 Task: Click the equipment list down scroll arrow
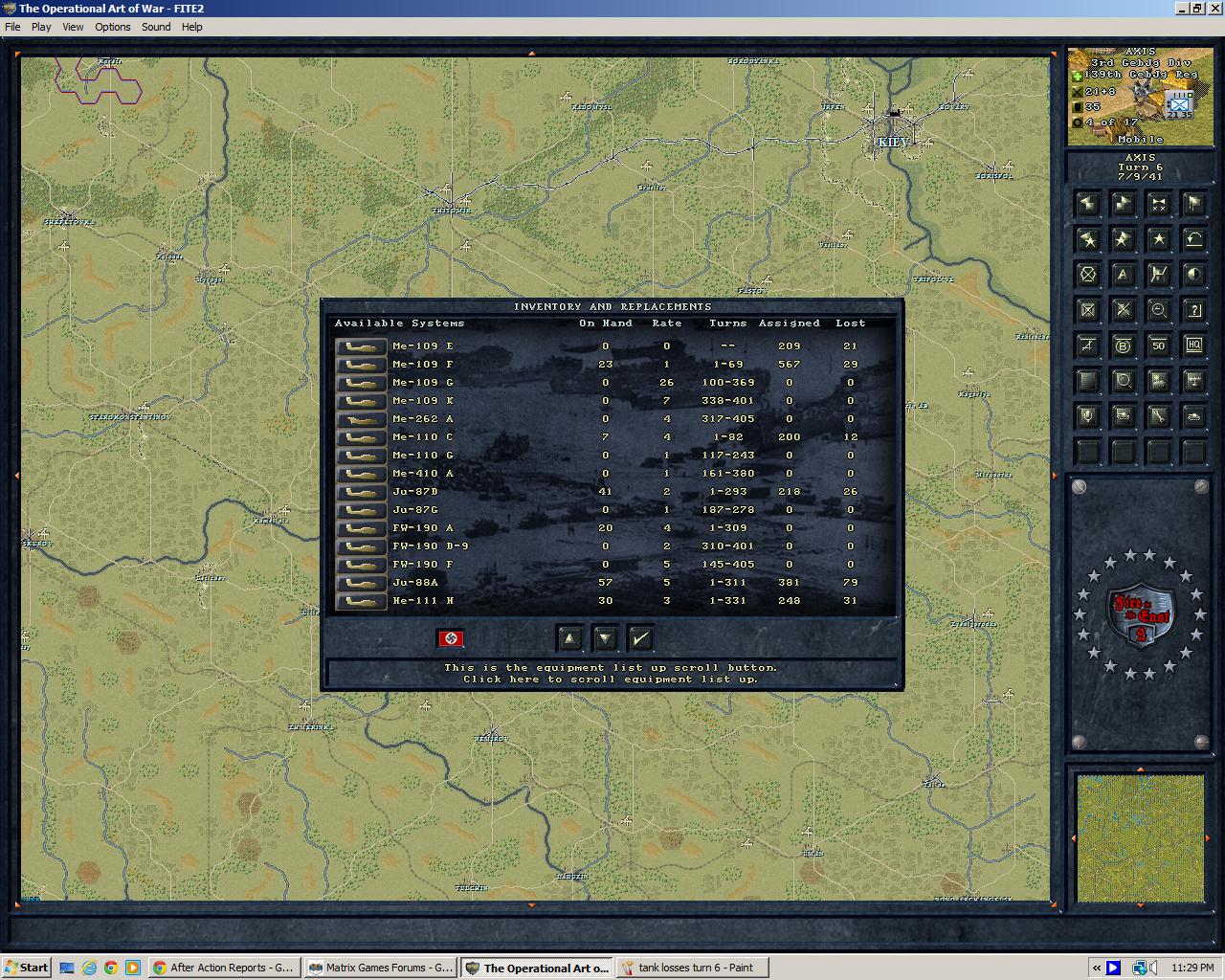(x=605, y=638)
